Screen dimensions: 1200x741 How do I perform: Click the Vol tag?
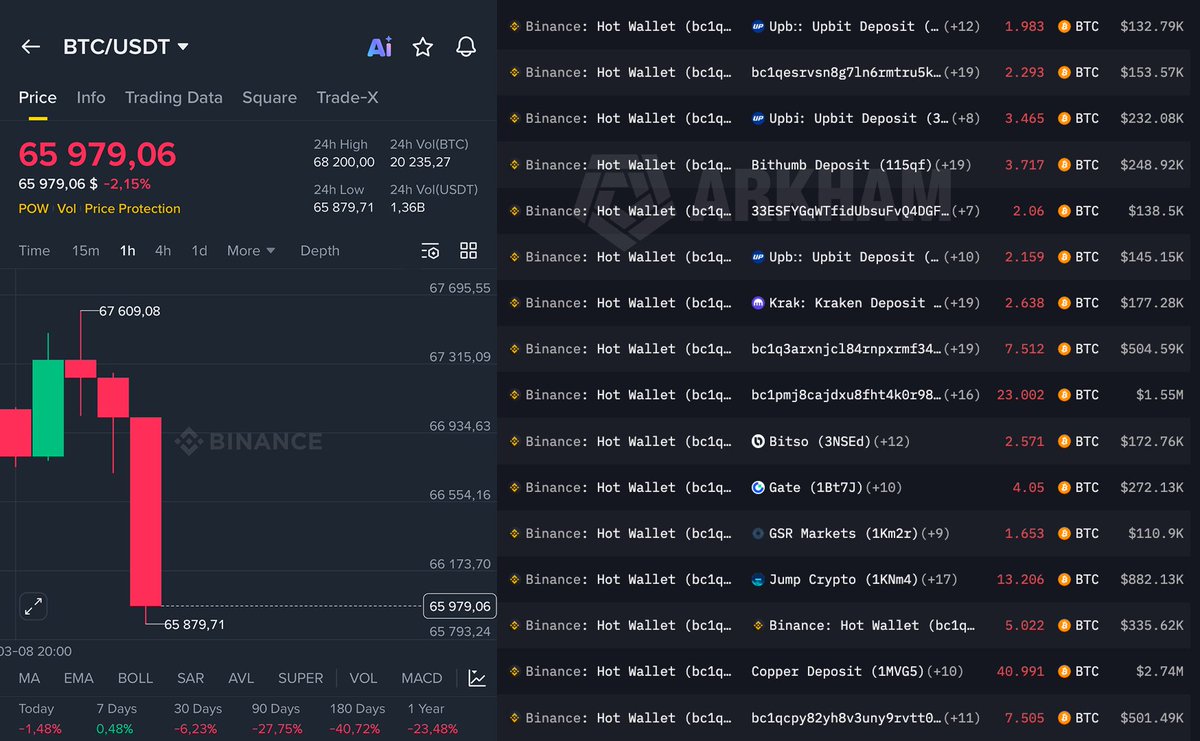tap(66, 209)
